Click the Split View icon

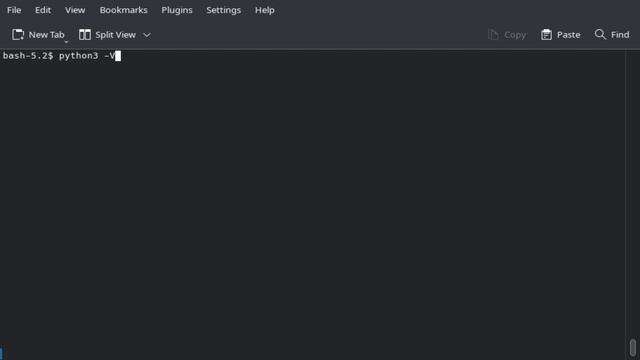tap(84, 35)
